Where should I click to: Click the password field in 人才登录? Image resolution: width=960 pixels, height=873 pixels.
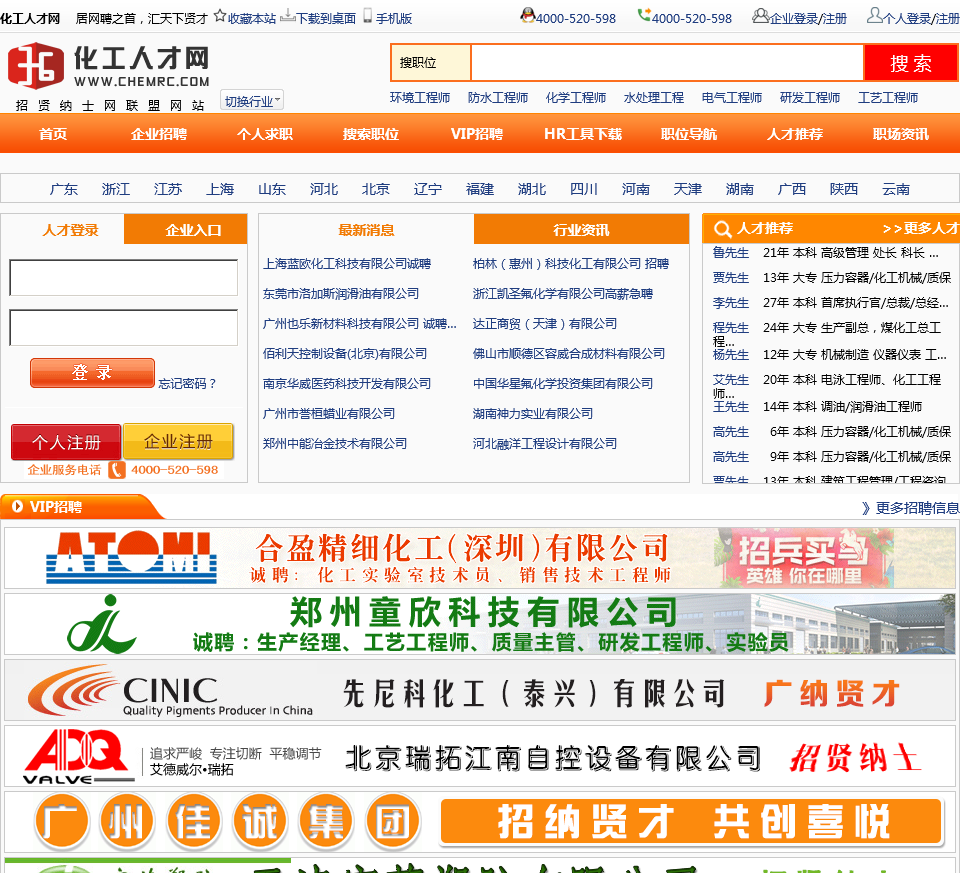(124, 328)
